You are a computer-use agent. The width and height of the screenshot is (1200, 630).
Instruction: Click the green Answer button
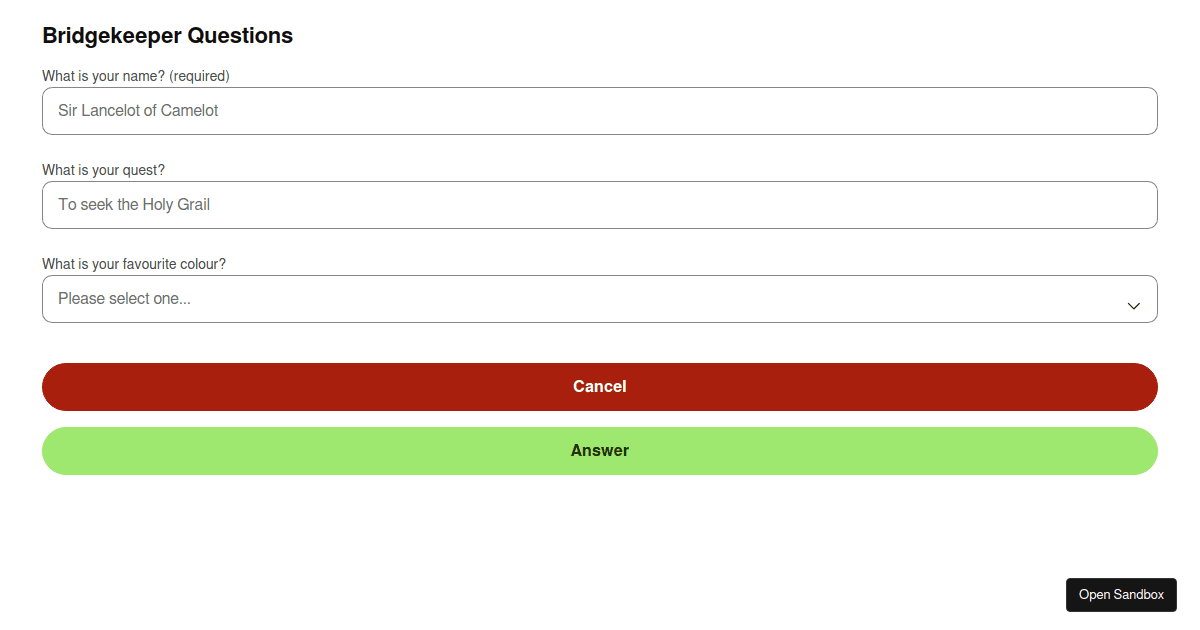click(600, 450)
